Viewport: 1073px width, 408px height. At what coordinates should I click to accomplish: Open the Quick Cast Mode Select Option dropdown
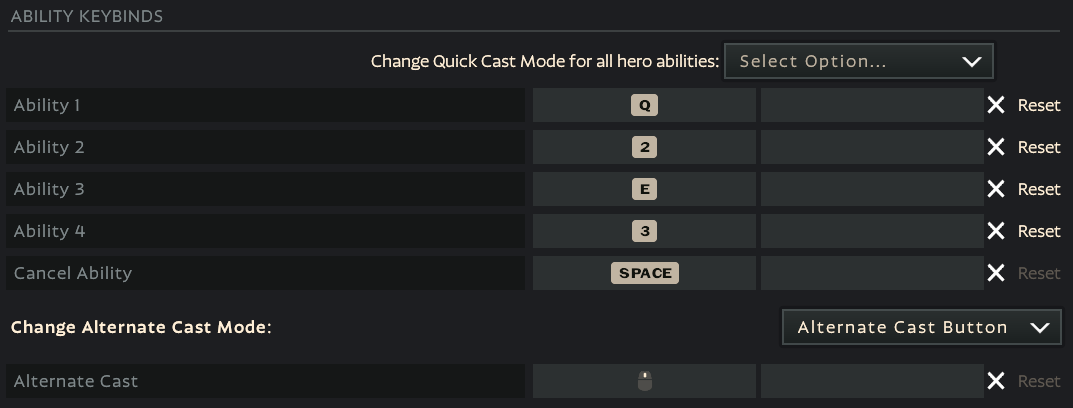[x=859, y=61]
